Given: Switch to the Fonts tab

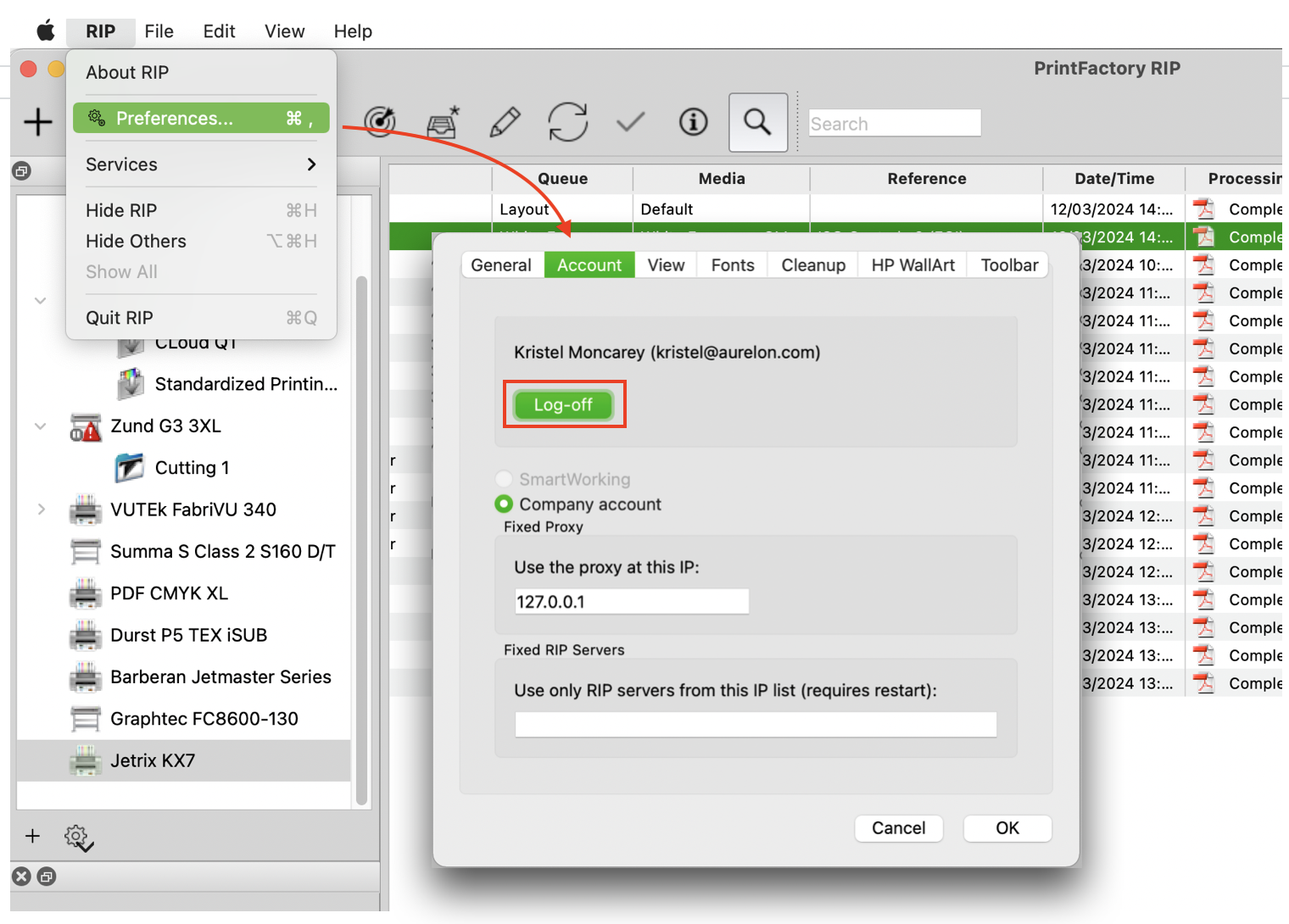Looking at the screenshot, I should (733, 265).
